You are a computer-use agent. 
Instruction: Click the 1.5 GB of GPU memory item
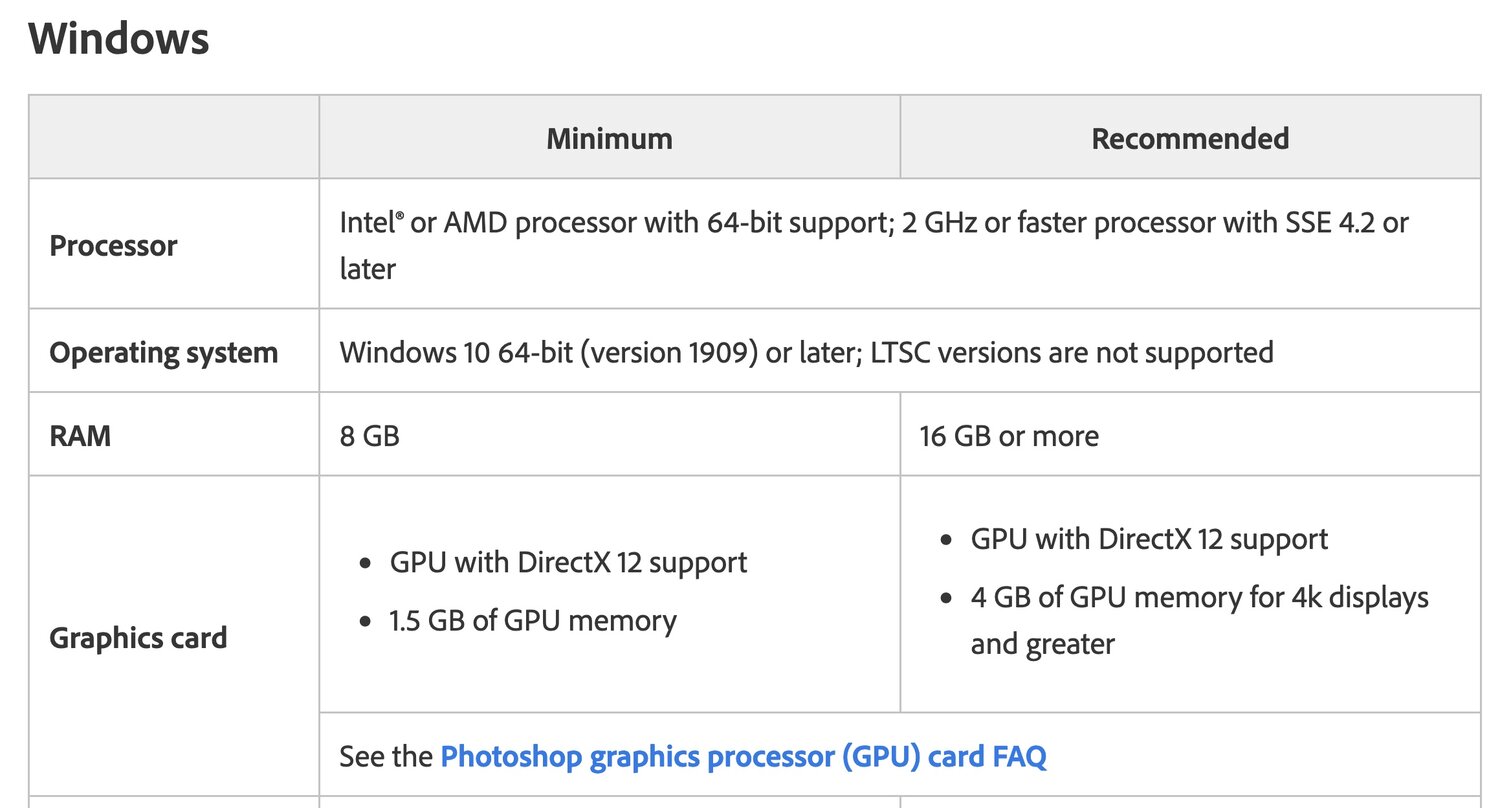tap(532, 620)
